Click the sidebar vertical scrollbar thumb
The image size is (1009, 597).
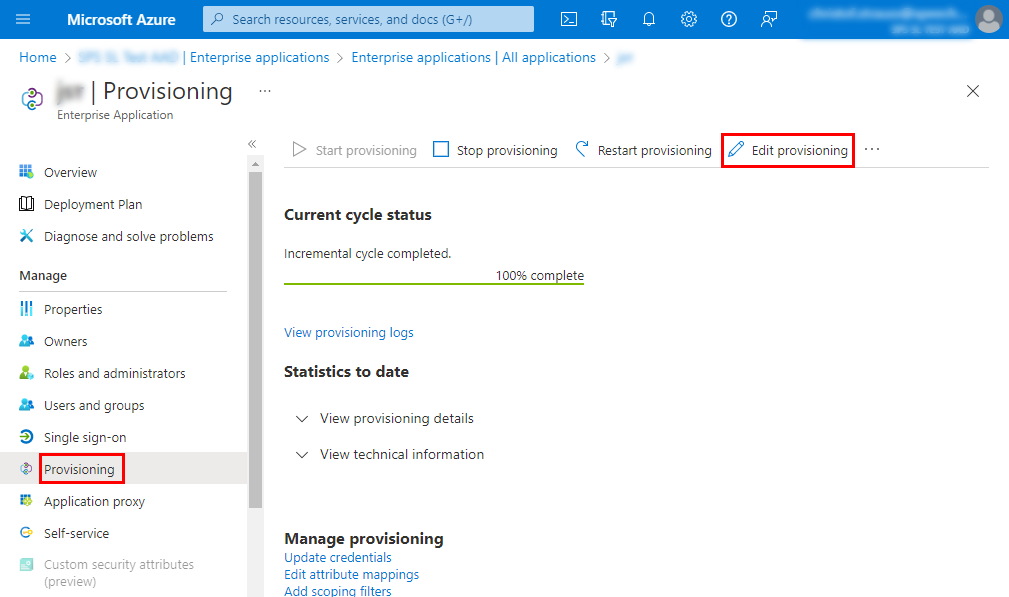coord(255,340)
